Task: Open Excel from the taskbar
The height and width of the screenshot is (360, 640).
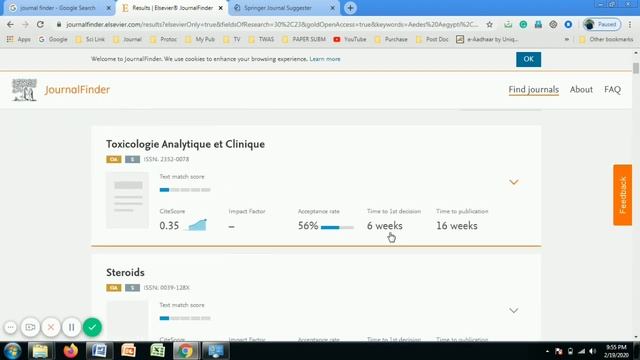Action: click(158, 351)
